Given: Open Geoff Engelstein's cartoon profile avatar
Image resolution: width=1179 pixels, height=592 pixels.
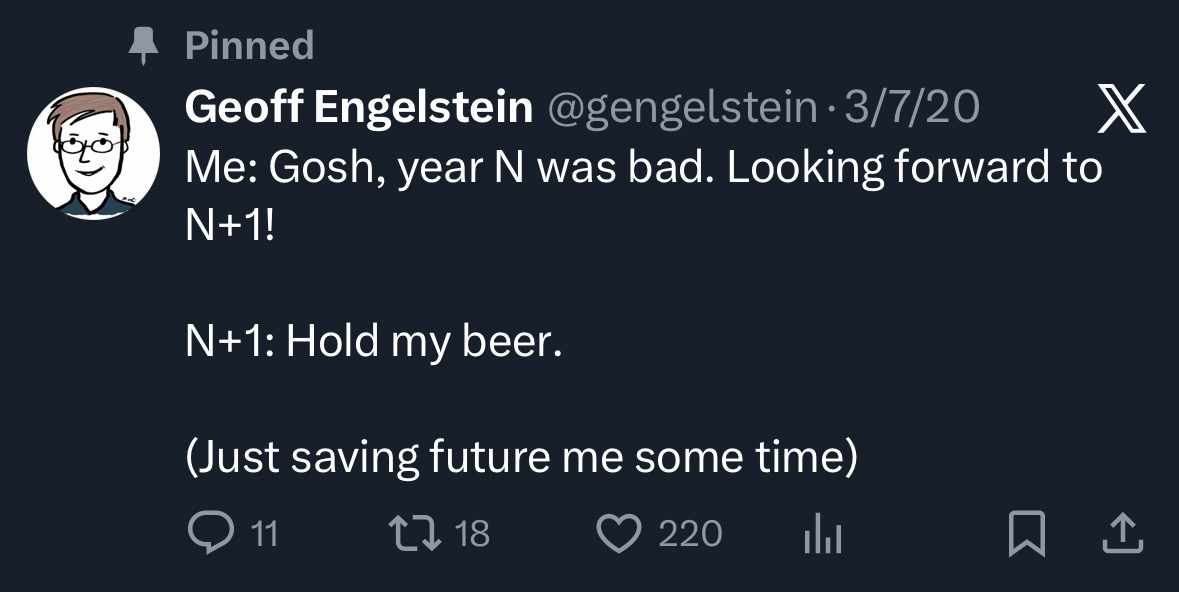Looking at the screenshot, I should click(93, 154).
